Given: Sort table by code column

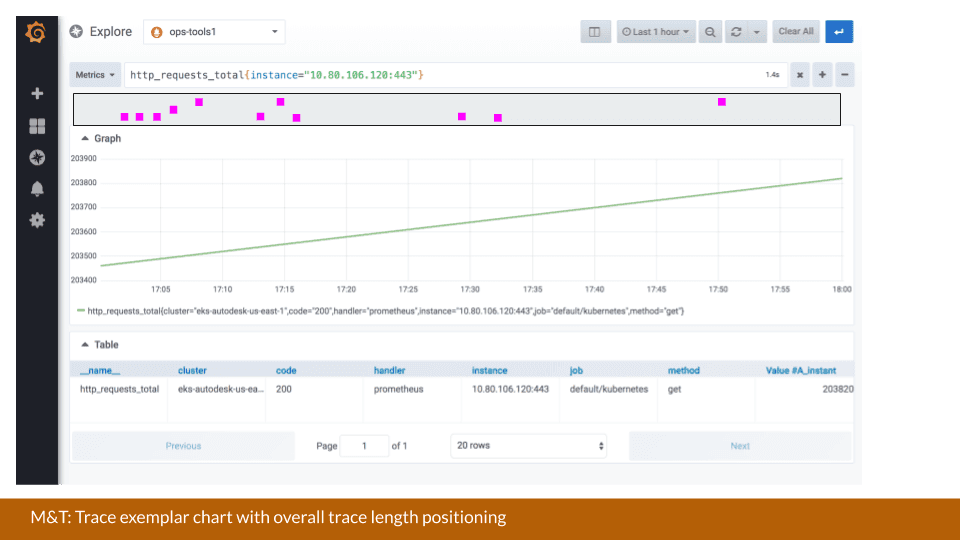Looking at the screenshot, I should (286, 370).
